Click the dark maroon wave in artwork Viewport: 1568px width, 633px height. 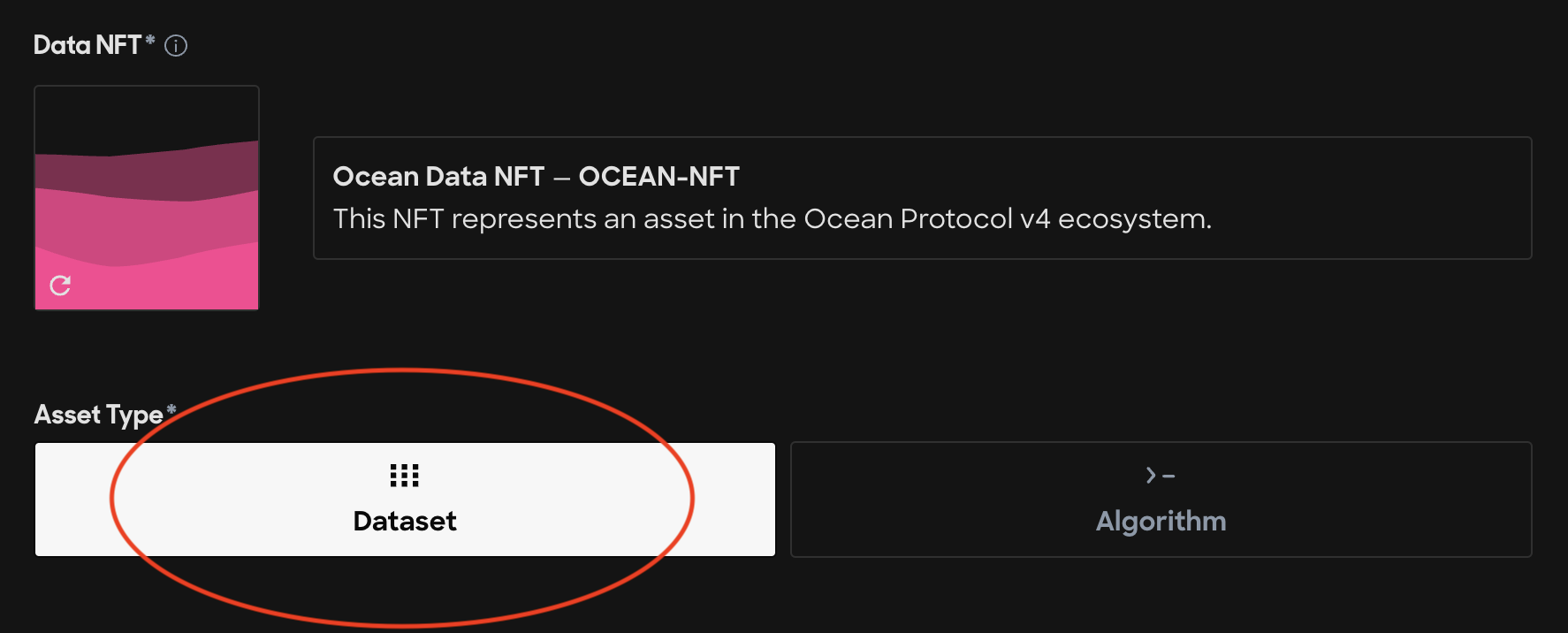pyautogui.click(x=147, y=172)
